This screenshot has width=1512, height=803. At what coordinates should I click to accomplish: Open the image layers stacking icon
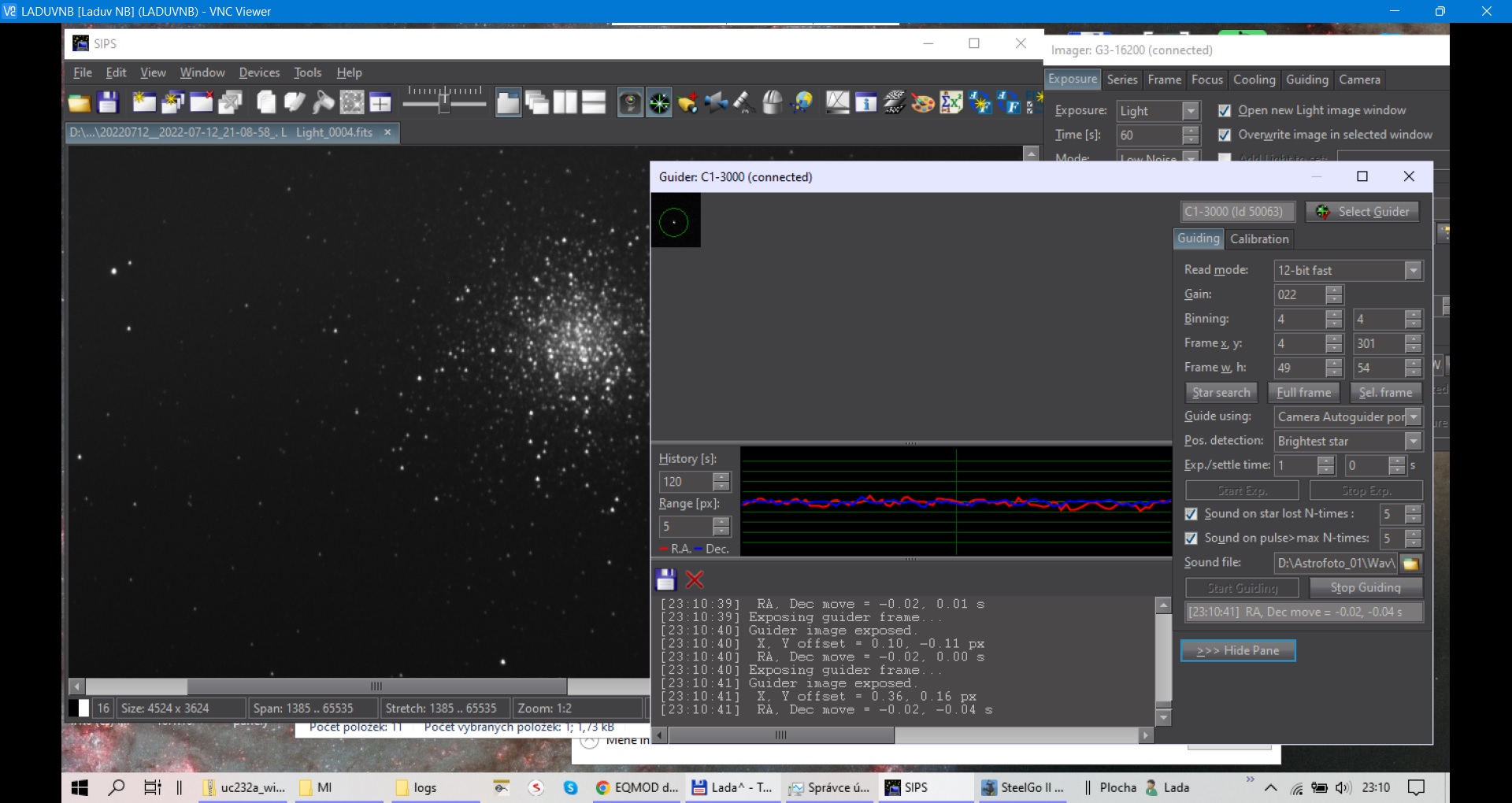(895, 102)
